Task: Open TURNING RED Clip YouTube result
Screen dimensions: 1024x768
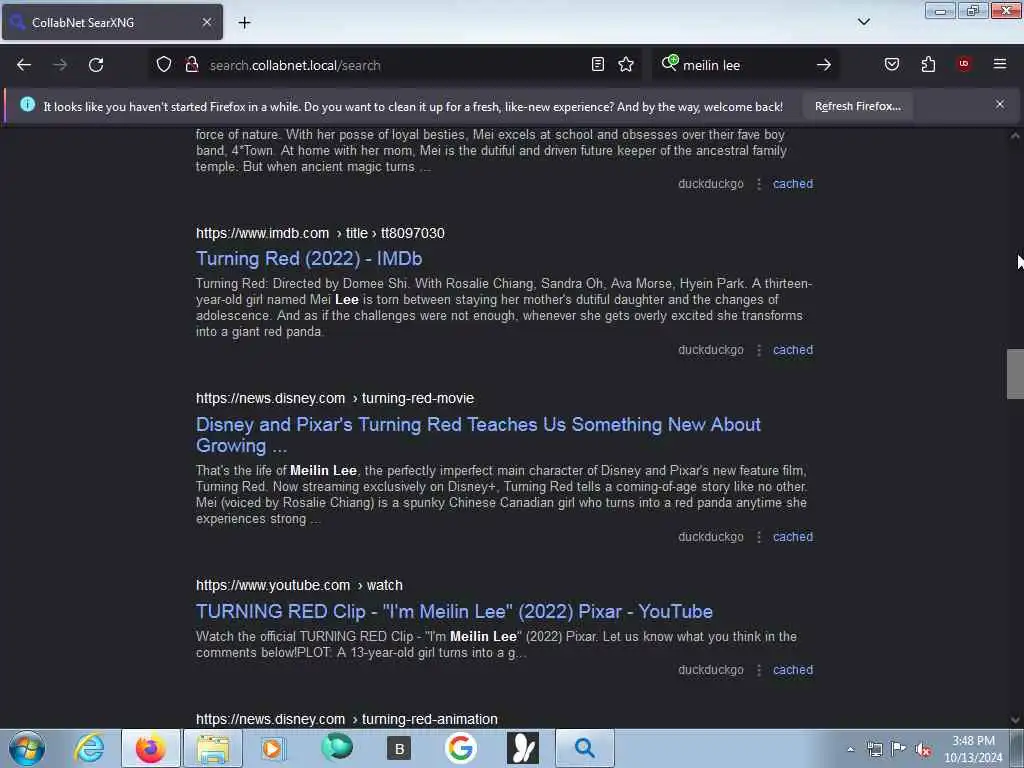Action: (454, 611)
